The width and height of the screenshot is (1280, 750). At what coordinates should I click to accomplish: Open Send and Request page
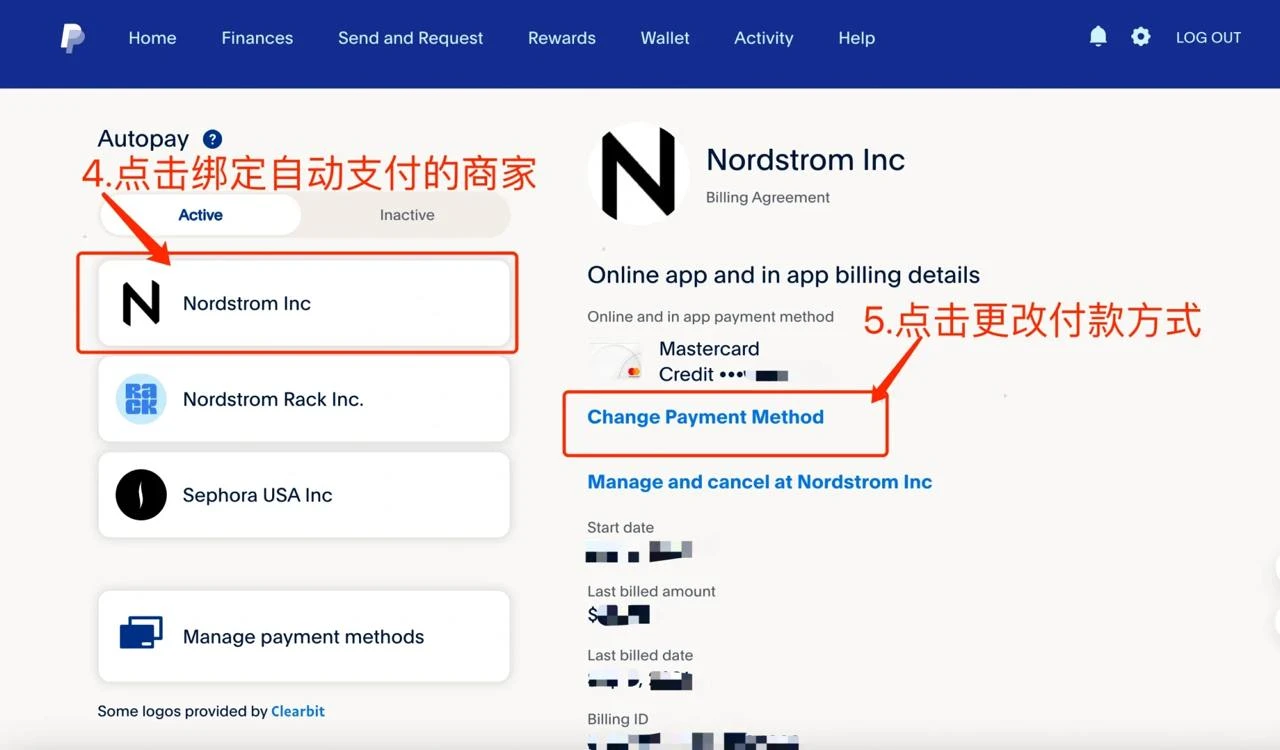click(410, 38)
